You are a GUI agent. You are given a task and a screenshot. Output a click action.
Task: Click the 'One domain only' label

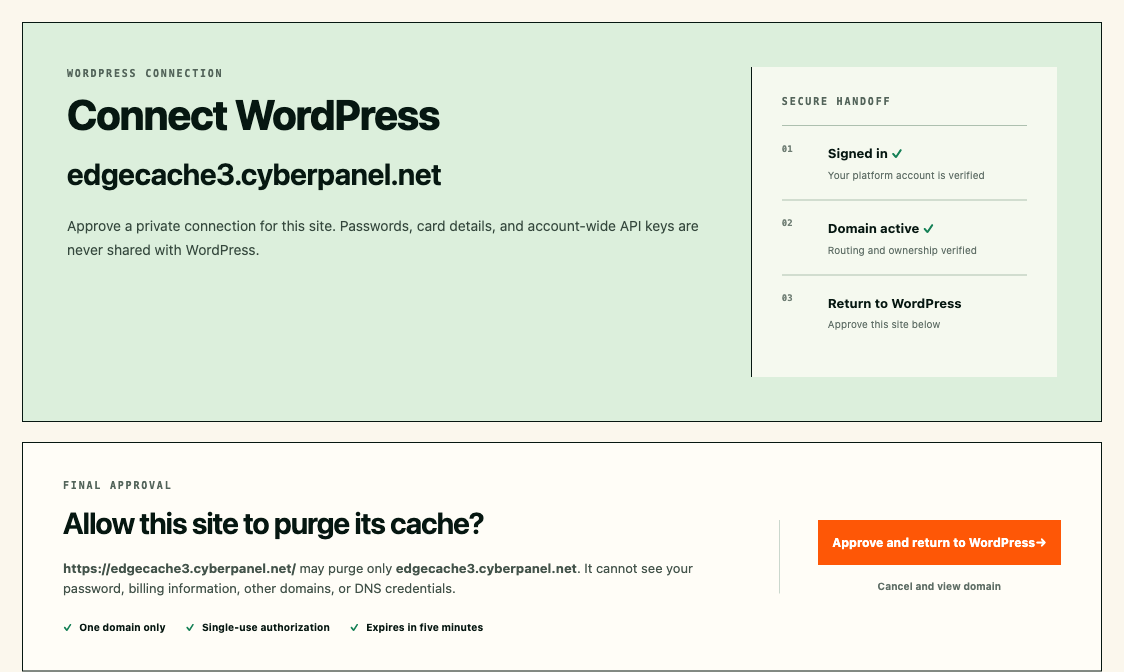[123, 628]
